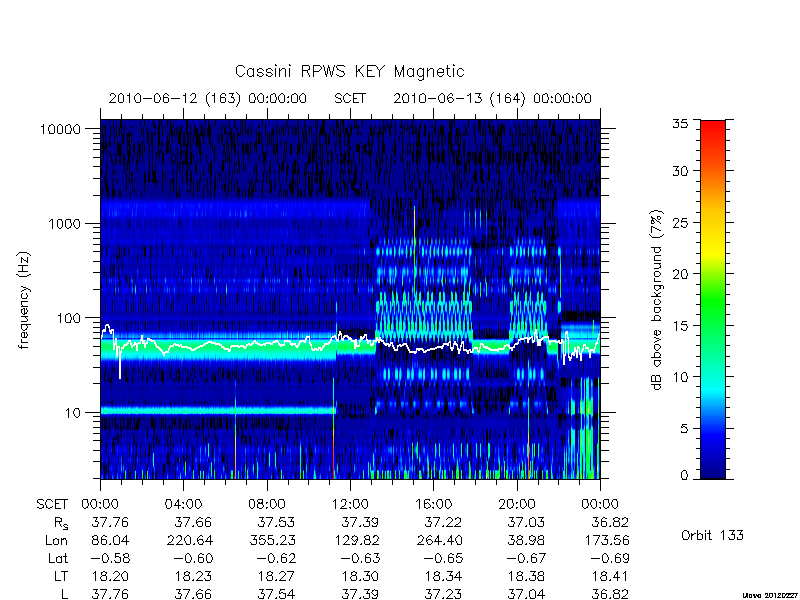Click the latitude value '-0.58'

pyautogui.click(x=110, y=559)
